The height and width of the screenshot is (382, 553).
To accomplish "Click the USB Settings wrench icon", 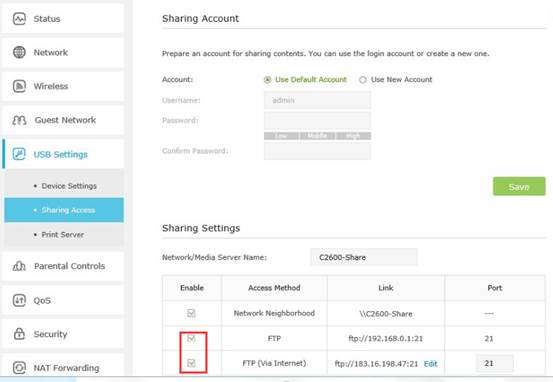I will coord(19,154).
